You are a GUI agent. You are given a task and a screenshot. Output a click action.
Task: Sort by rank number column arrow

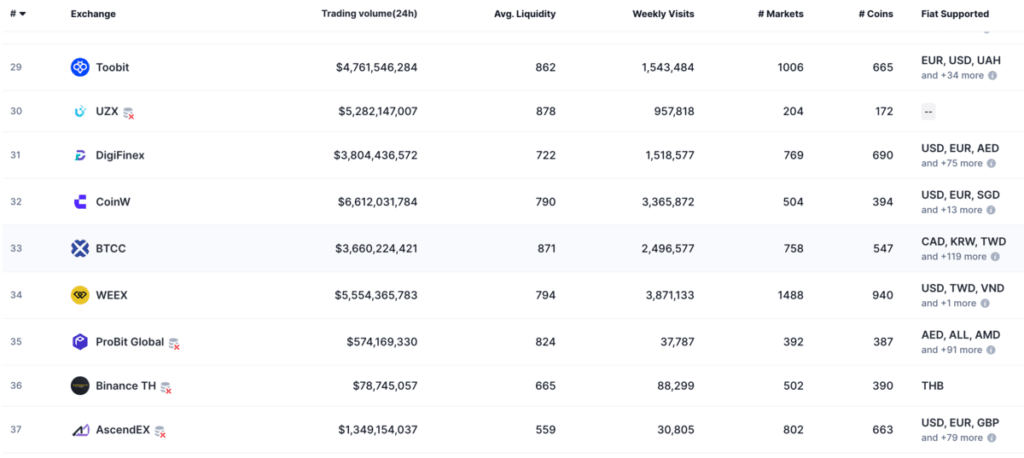pos(23,15)
